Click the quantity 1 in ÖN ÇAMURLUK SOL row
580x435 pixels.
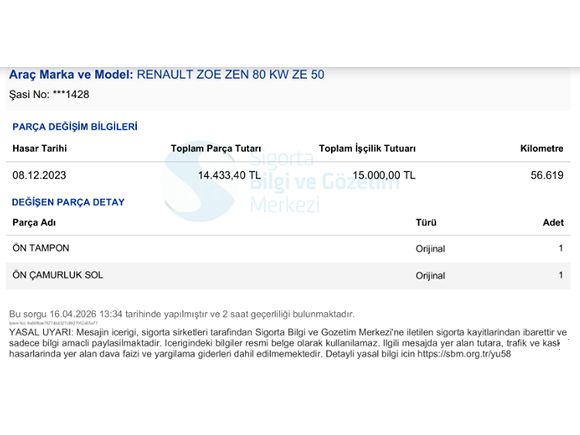561,275
